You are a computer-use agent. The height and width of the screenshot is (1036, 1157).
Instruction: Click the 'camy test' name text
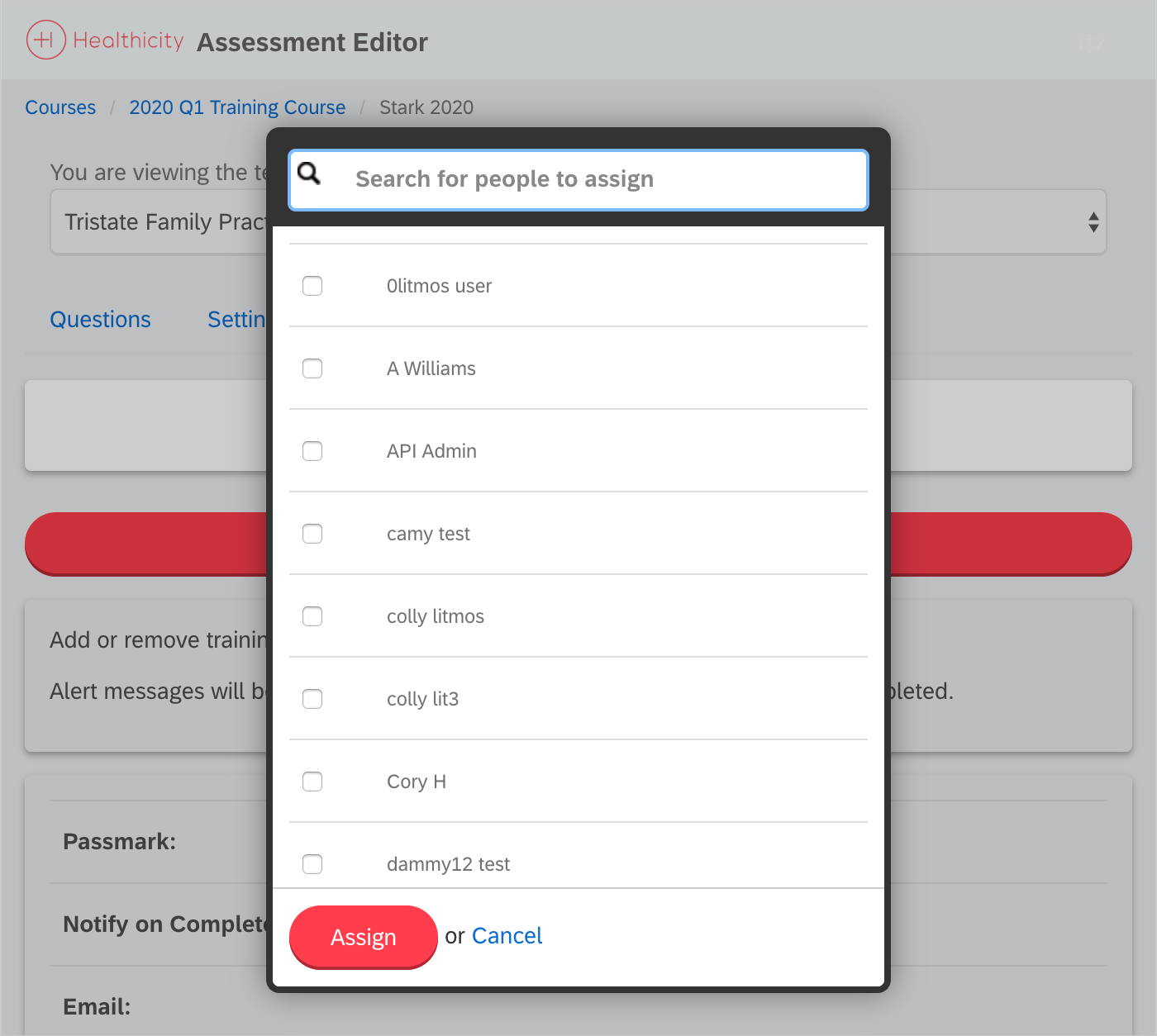tap(428, 534)
